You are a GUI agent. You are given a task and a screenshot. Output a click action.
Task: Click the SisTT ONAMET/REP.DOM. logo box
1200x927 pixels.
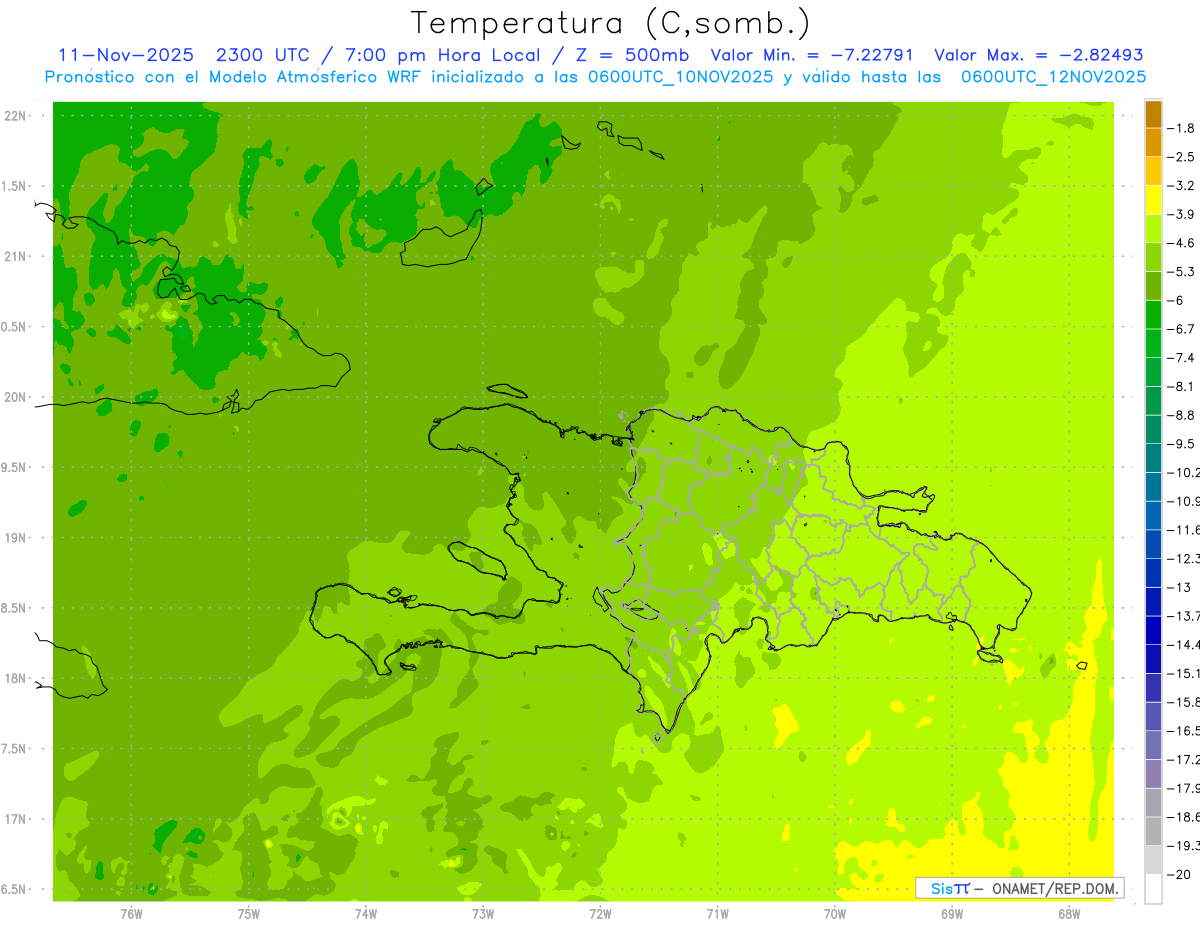1019,888
